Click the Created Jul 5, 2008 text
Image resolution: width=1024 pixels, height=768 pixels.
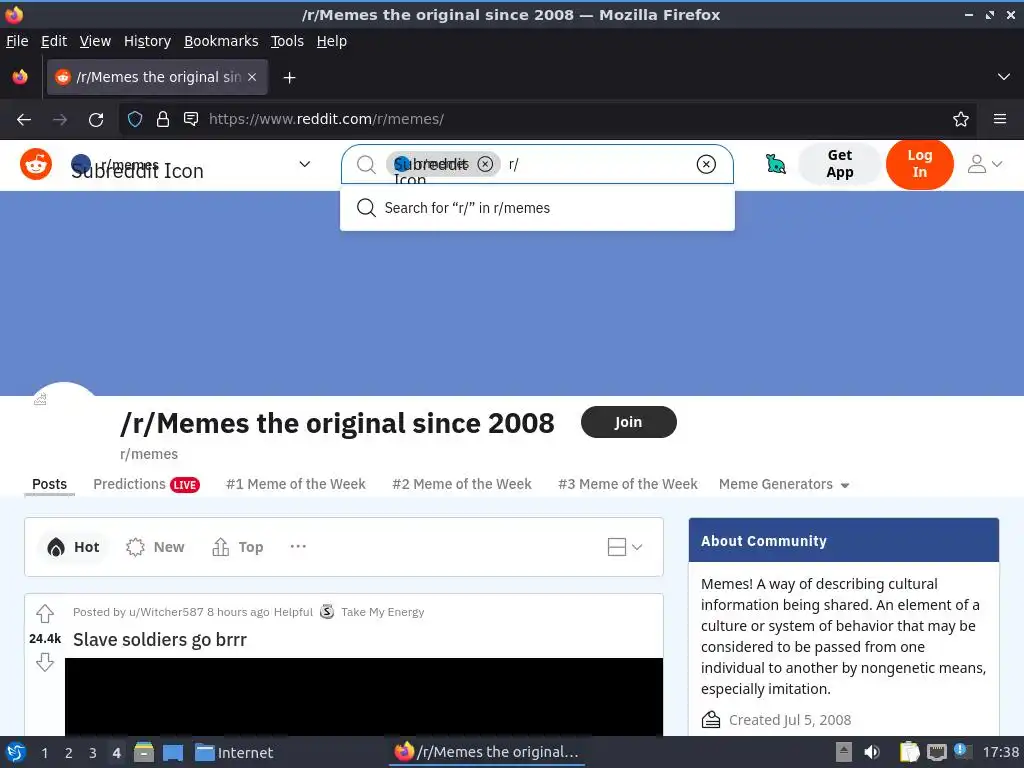click(790, 720)
